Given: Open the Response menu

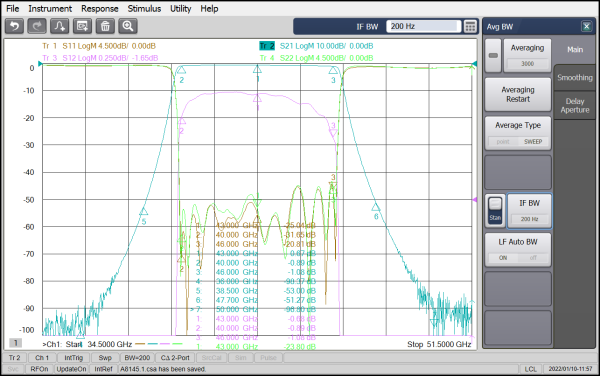Looking at the screenshot, I should click(99, 8).
